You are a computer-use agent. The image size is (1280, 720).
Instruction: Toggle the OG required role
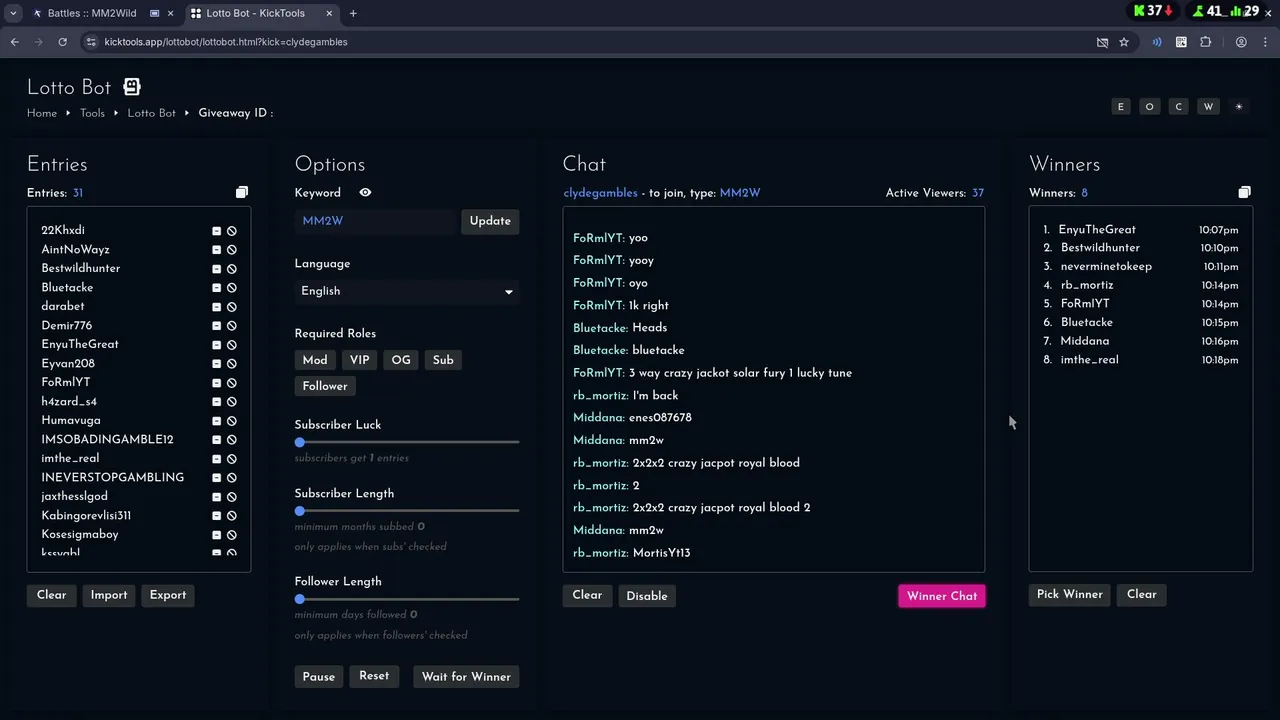pyautogui.click(x=401, y=360)
